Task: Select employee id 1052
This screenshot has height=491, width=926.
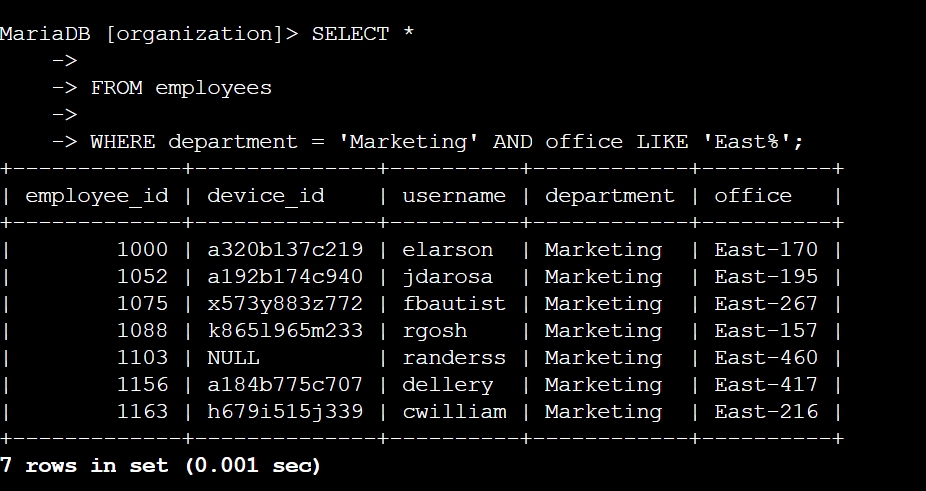Action: [x=142, y=277]
